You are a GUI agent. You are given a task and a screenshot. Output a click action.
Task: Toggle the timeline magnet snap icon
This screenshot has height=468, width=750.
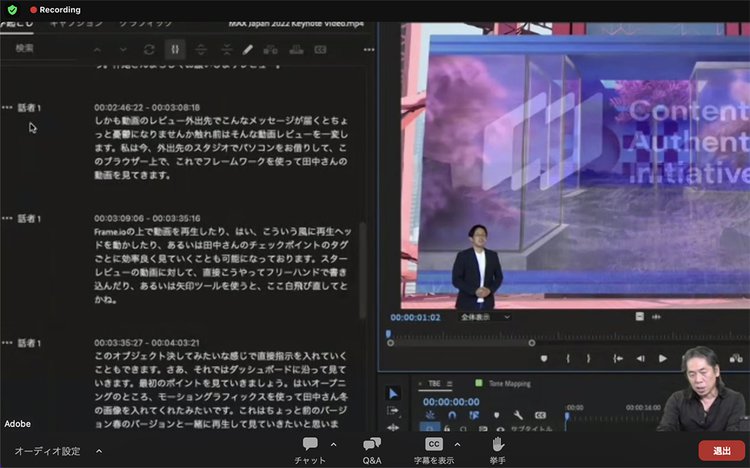(x=452, y=414)
